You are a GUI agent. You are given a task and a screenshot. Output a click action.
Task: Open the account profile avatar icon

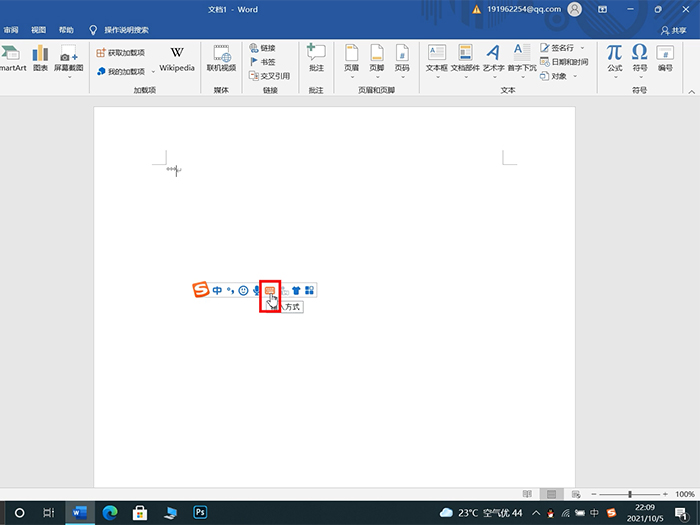tap(575, 9)
